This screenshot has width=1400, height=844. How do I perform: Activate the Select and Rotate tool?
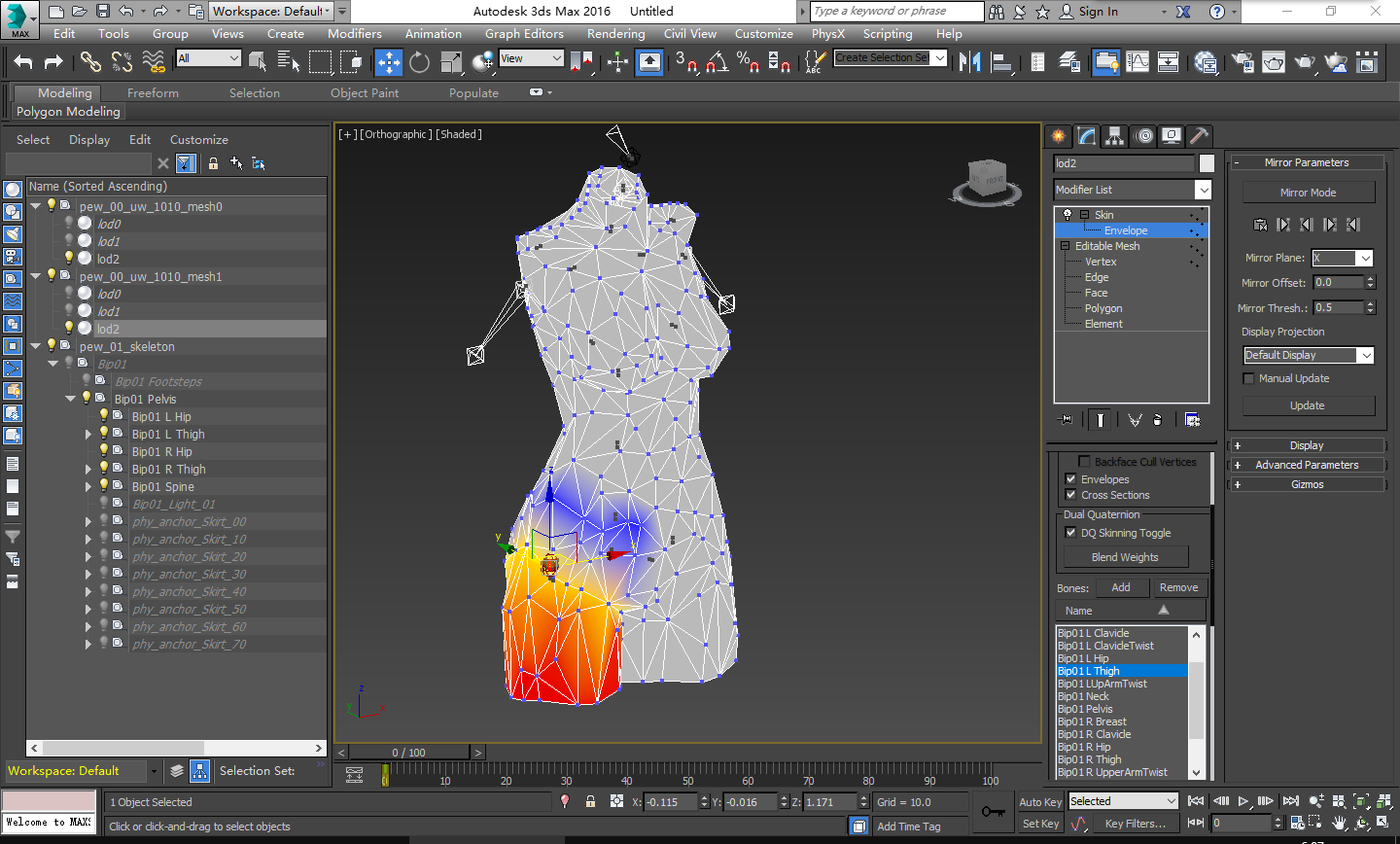coord(419,62)
